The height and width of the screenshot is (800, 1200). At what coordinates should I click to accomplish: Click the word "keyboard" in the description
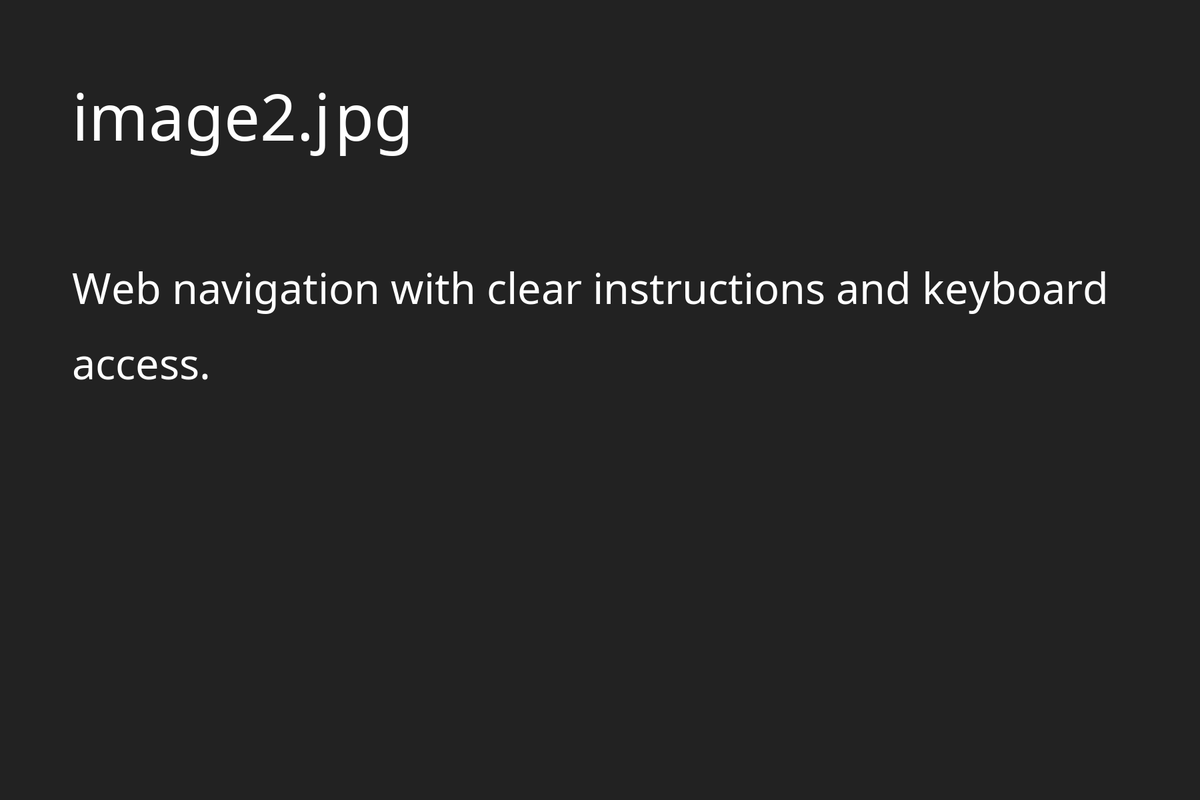pos(1014,290)
